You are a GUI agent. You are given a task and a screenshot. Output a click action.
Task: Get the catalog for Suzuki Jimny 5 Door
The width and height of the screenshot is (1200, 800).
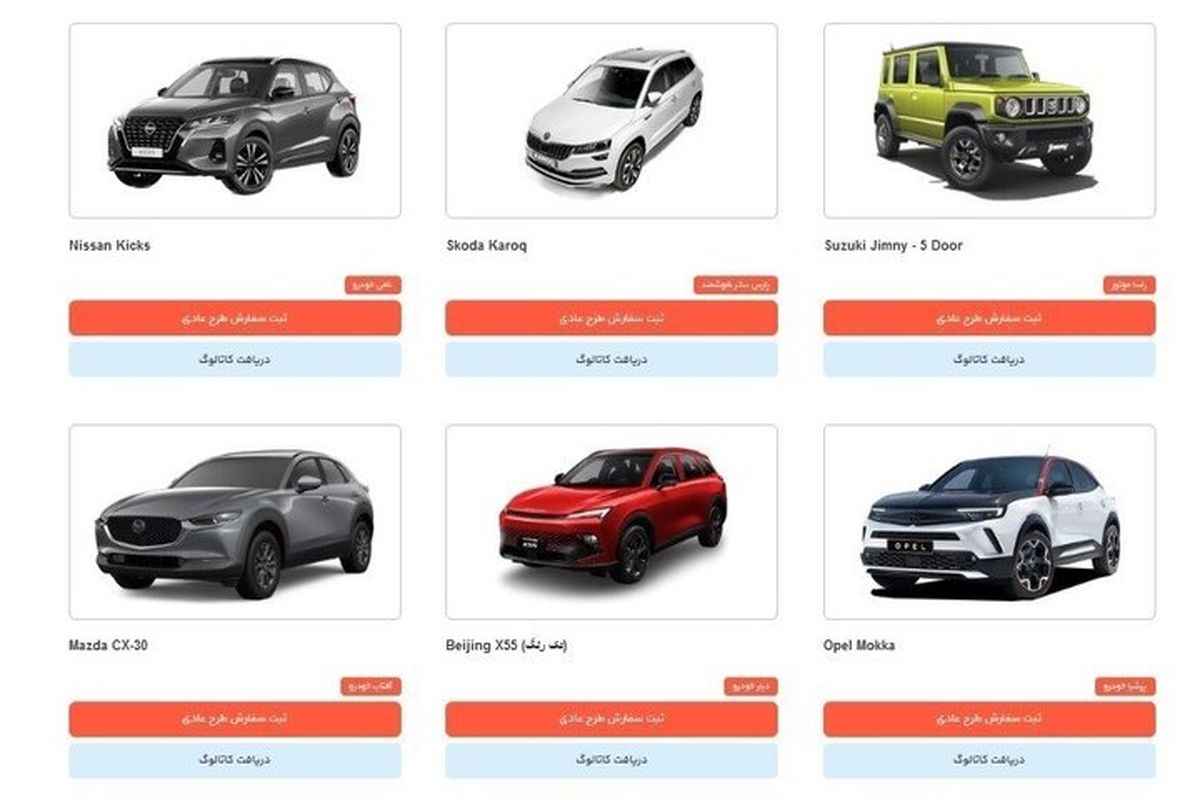tap(989, 359)
